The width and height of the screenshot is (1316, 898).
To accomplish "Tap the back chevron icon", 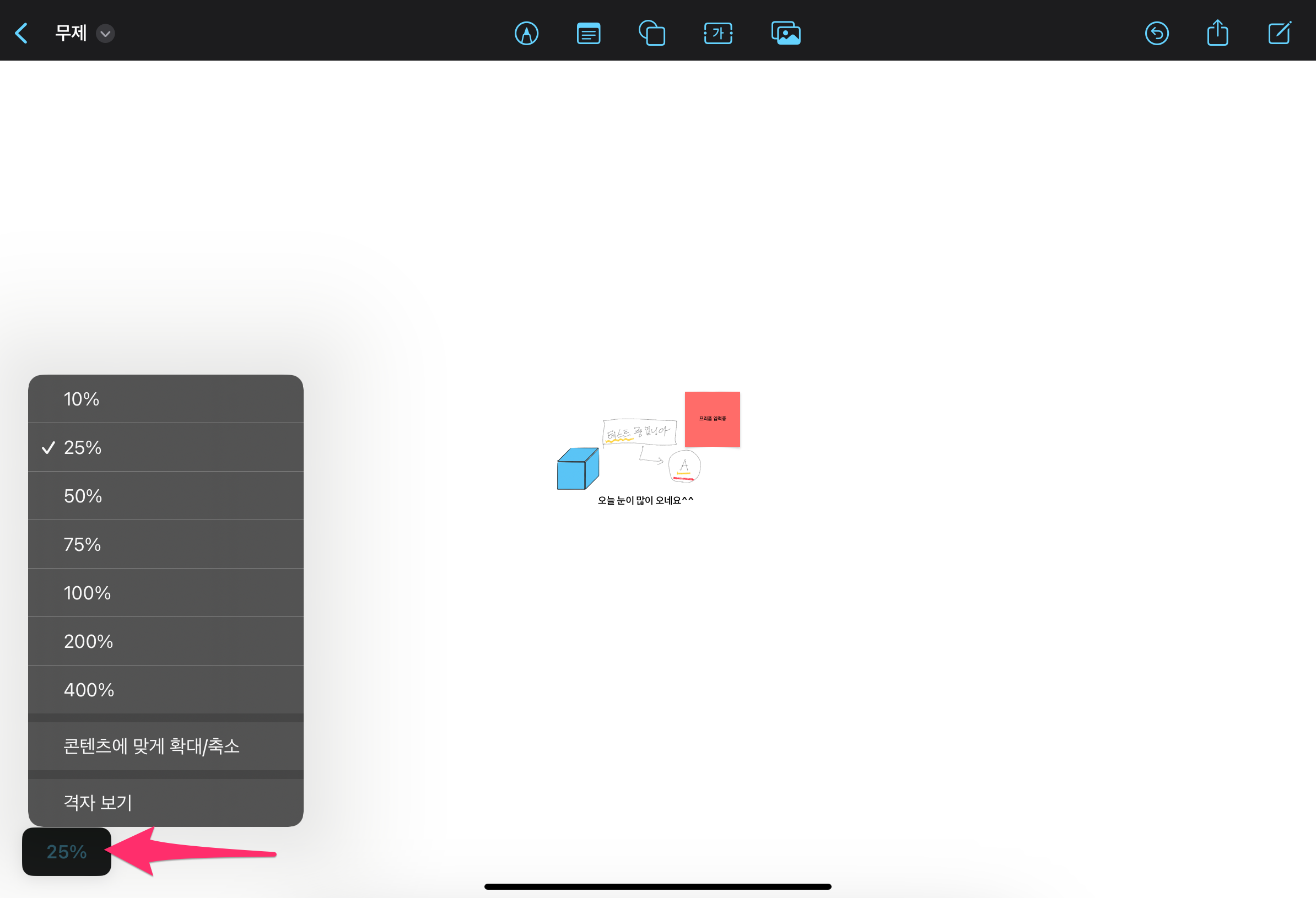I will pos(21,33).
